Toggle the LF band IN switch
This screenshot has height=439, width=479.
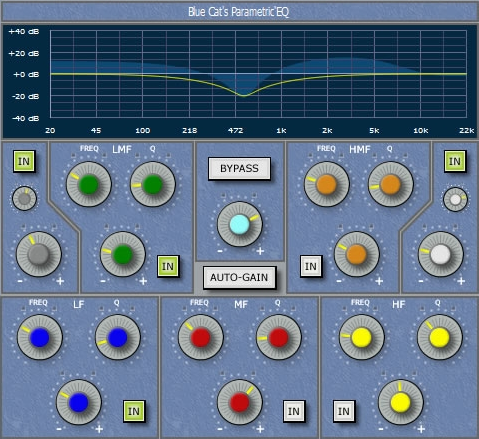click(x=134, y=411)
